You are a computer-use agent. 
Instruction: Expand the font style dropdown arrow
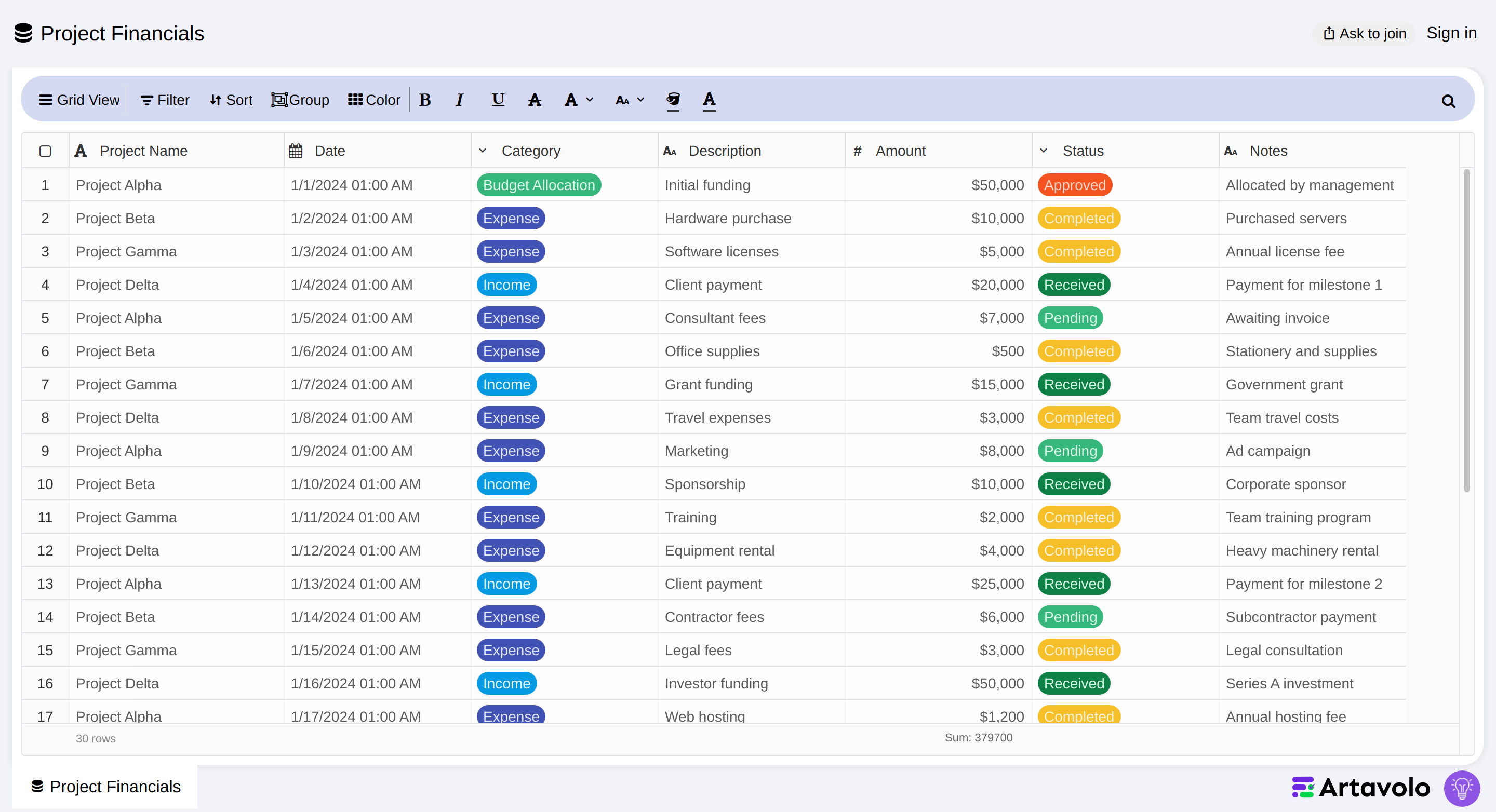pyautogui.click(x=590, y=100)
